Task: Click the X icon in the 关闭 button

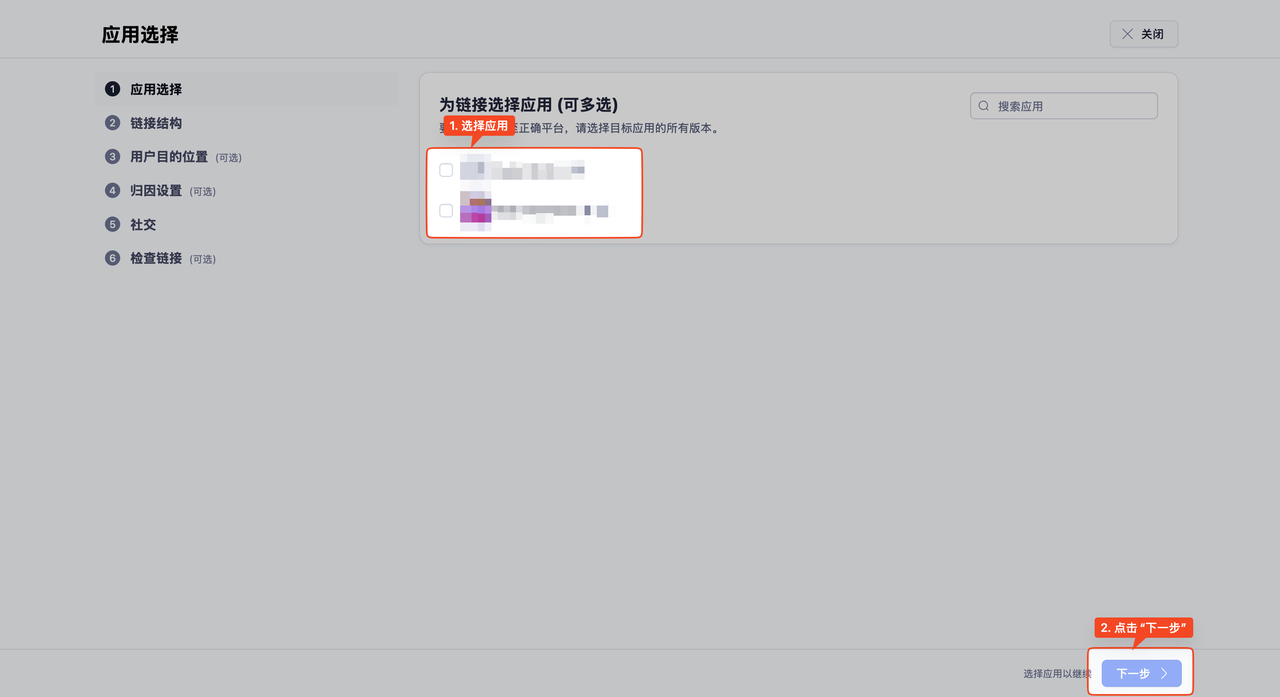Action: point(1127,34)
